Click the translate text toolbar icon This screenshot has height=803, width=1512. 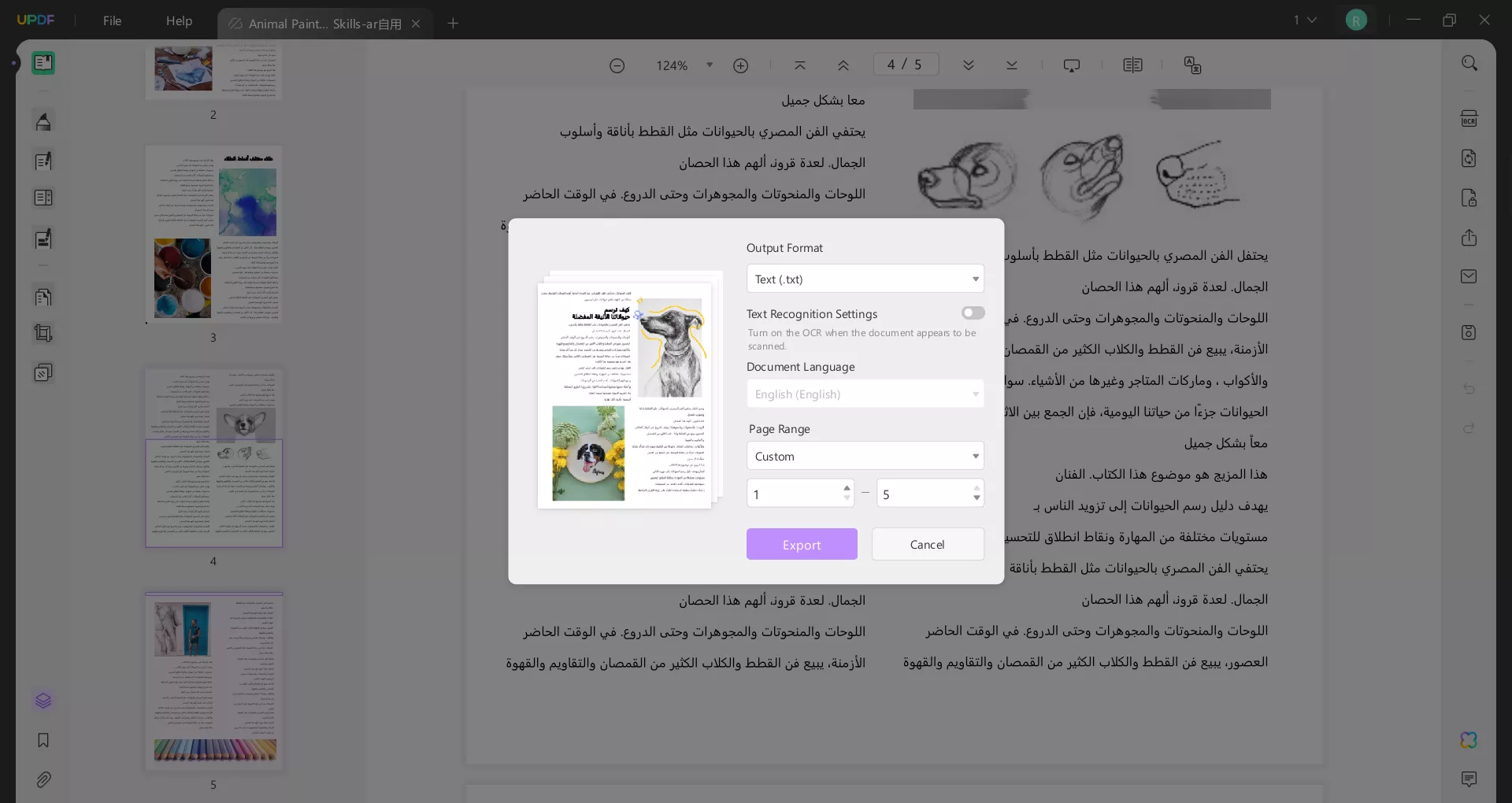(x=1192, y=65)
